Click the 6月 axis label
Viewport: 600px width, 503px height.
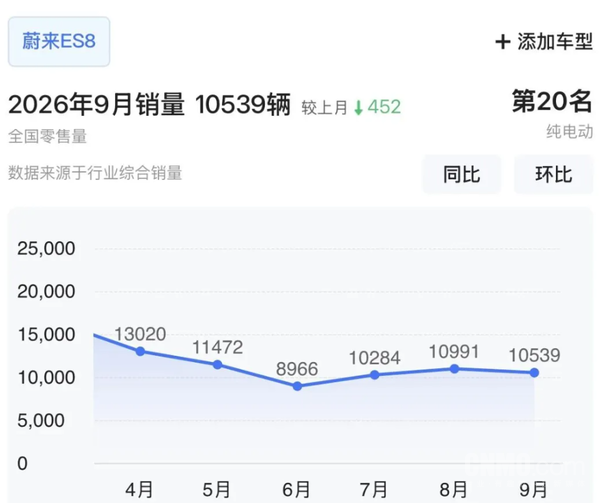coord(296,490)
